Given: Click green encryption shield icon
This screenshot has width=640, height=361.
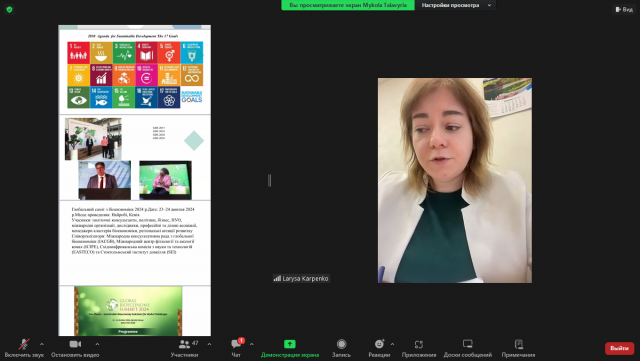Looking at the screenshot, I should coord(9,9).
